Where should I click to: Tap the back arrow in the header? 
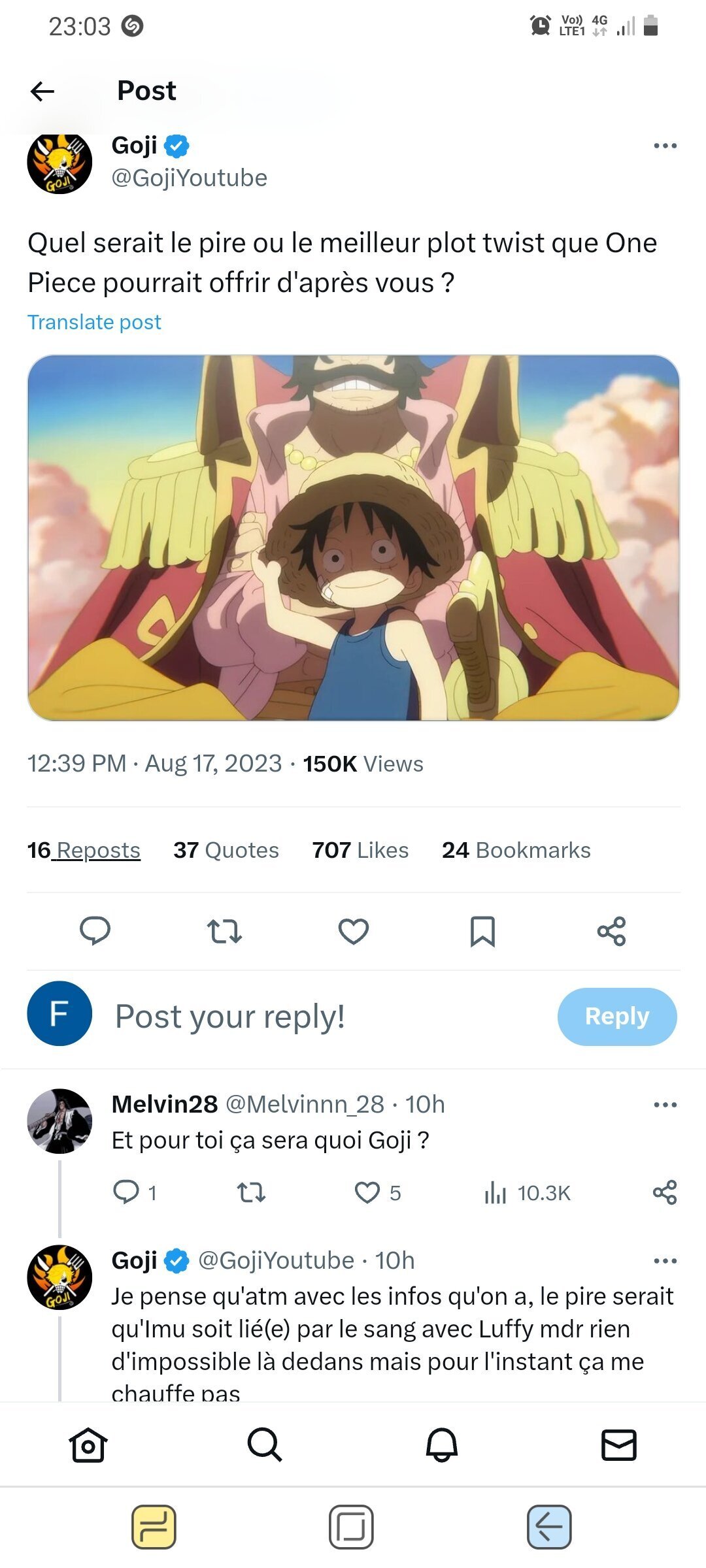[42, 91]
